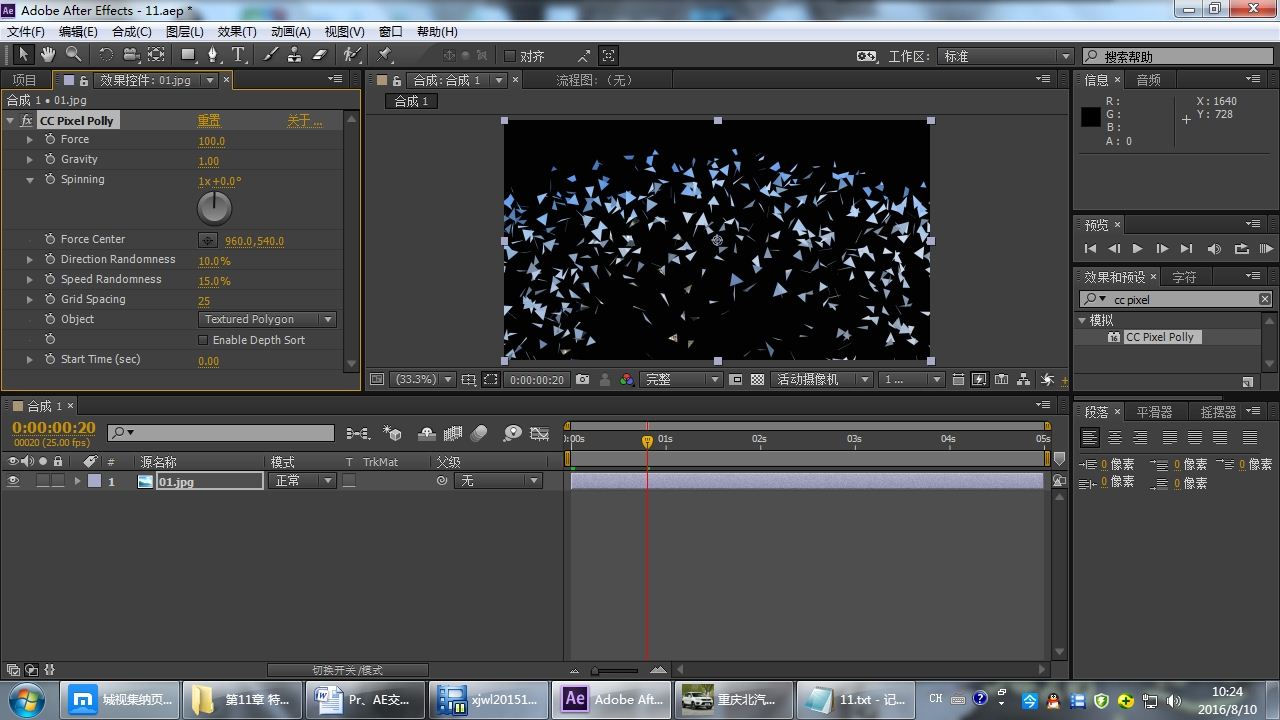The height and width of the screenshot is (720, 1280).
Task: Select CC Pixel Polly in effects presets list
Action: (x=1159, y=338)
